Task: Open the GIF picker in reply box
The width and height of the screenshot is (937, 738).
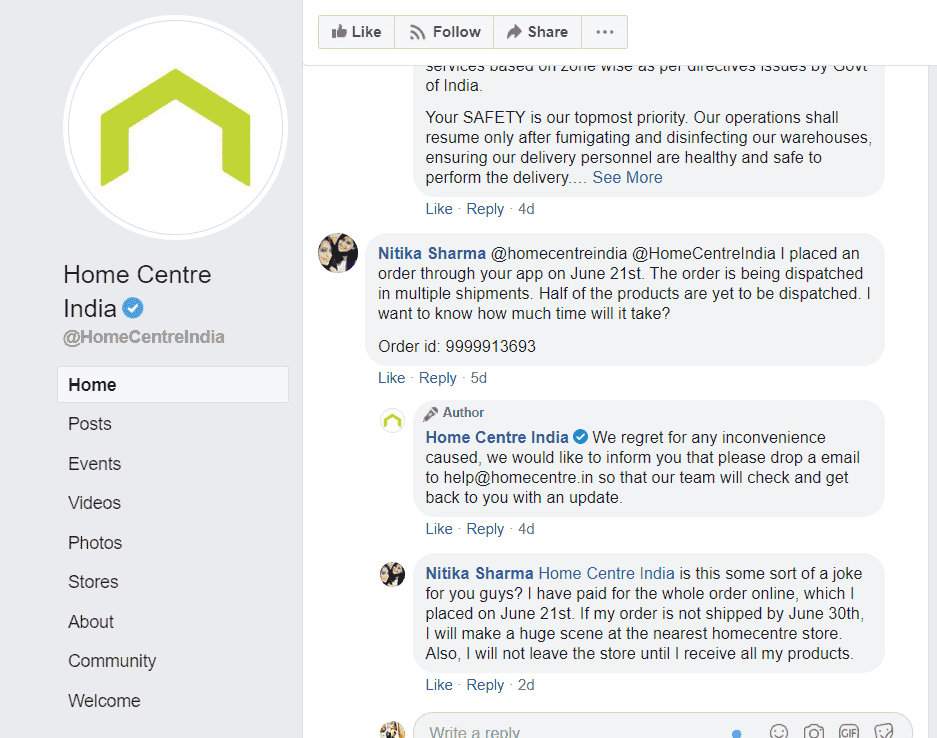Action: pos(849,731)
